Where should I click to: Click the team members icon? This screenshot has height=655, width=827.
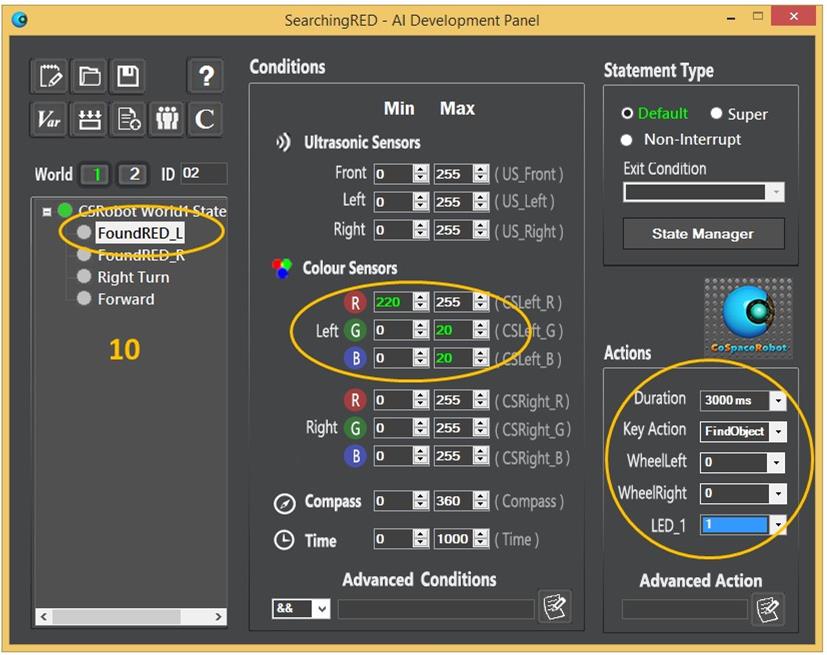coord(166,119)
